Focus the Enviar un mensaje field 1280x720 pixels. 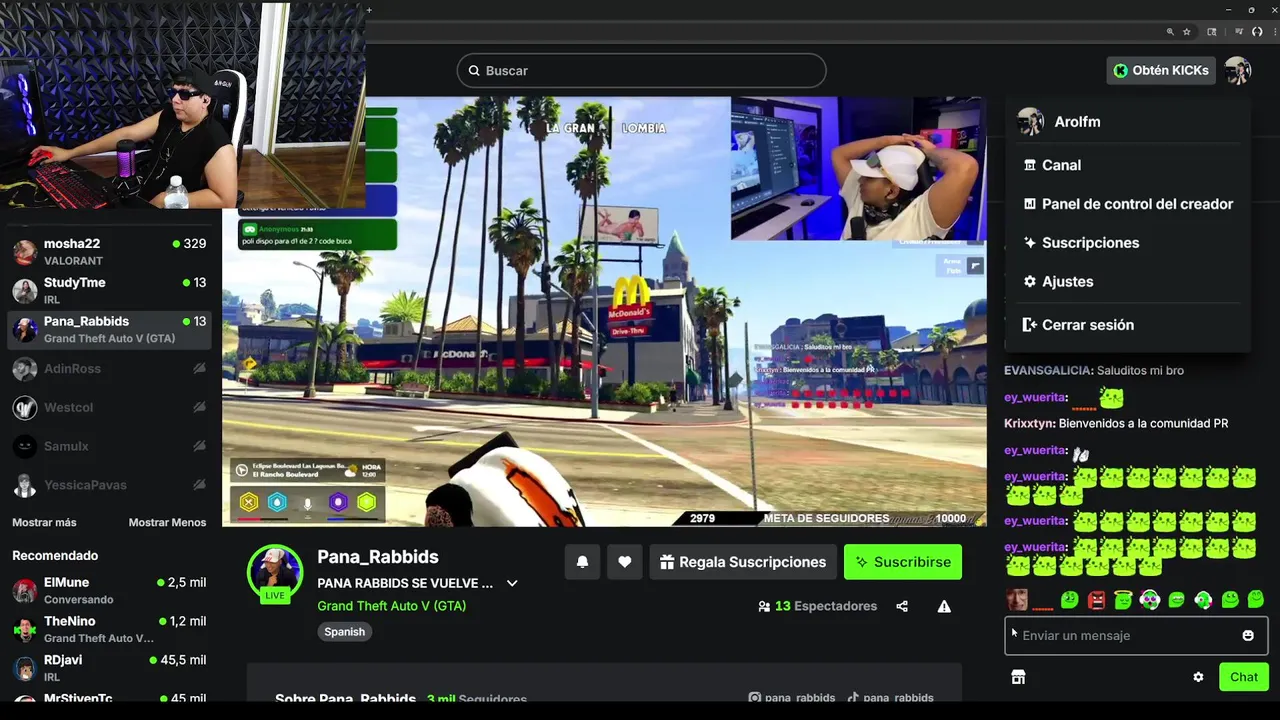pos(1136,636)
